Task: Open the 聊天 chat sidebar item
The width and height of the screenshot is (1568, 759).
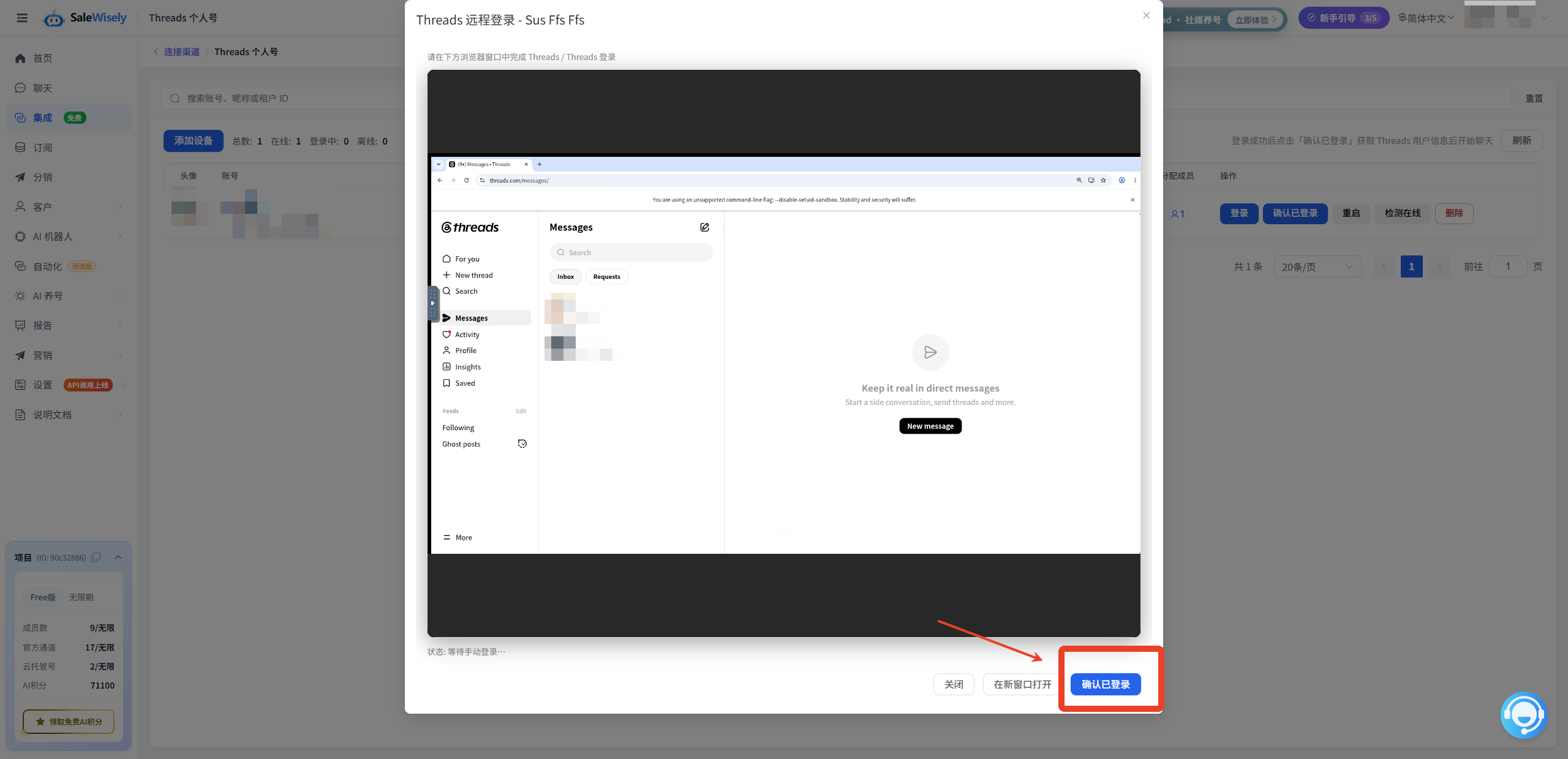Action: (69, 88)
